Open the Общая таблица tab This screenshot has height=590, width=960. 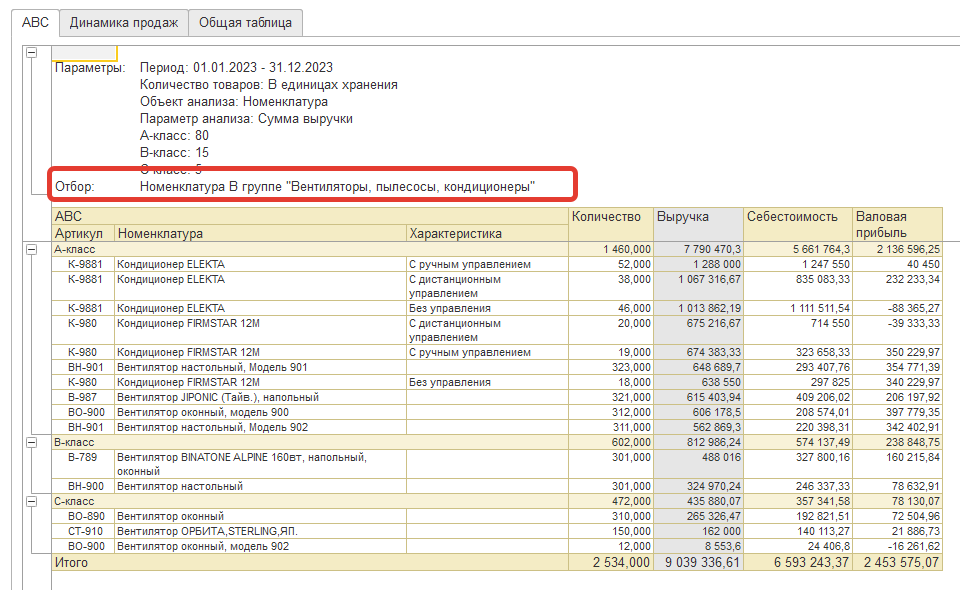click(245, 23)
